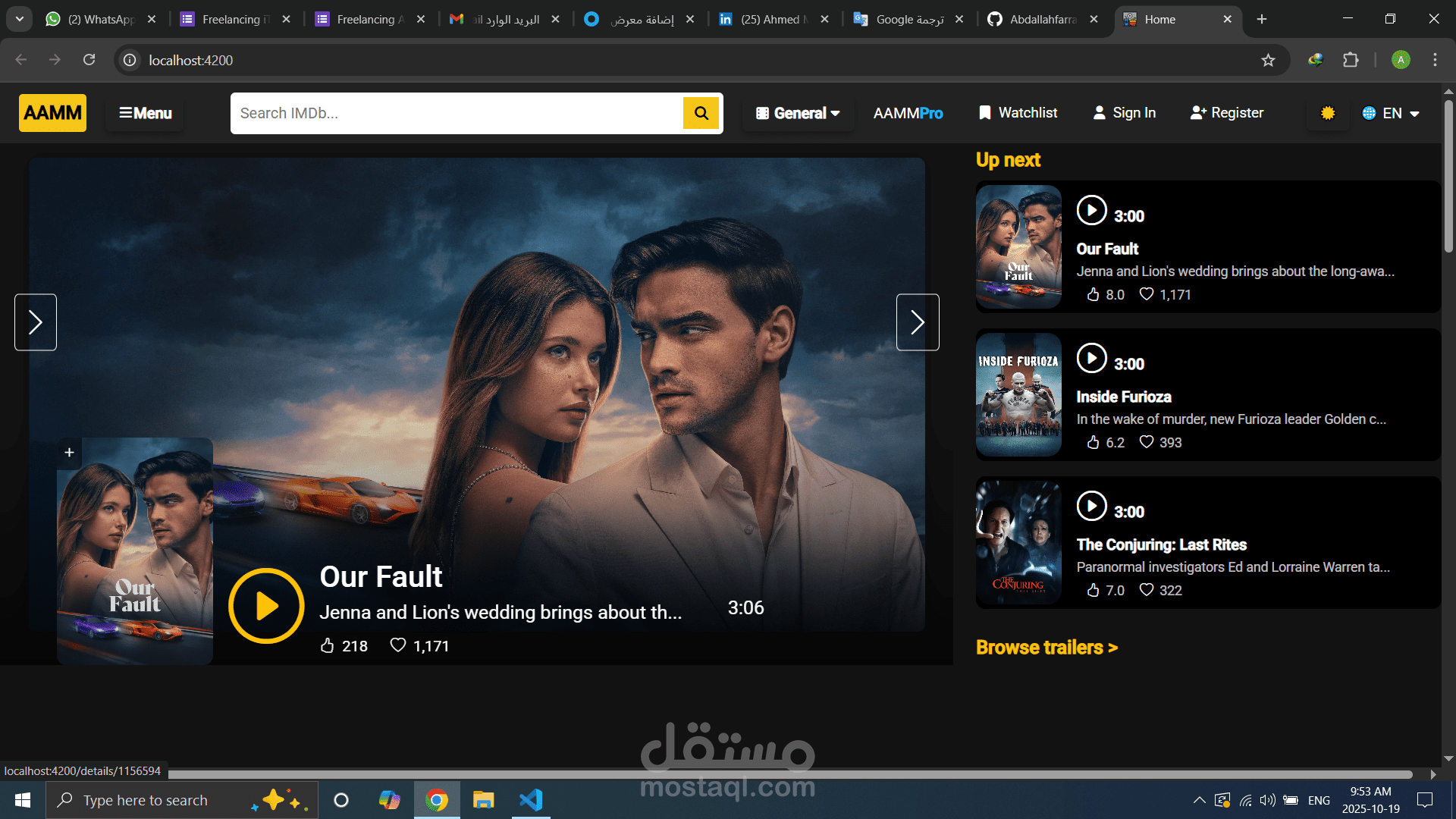Advance carousel with the right arrow

pos(918,322)
